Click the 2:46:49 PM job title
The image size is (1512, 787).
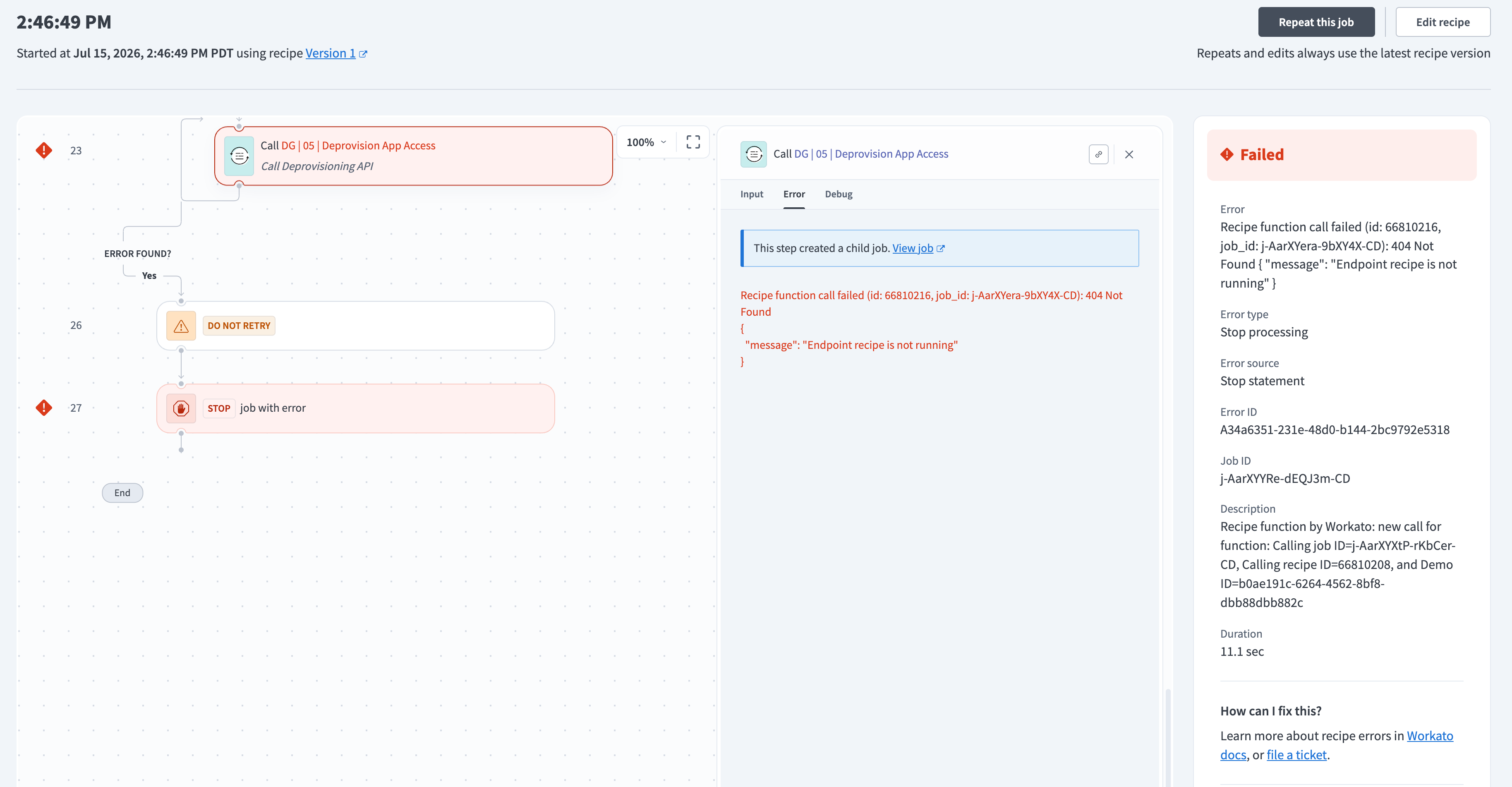(x=64, y=22)
